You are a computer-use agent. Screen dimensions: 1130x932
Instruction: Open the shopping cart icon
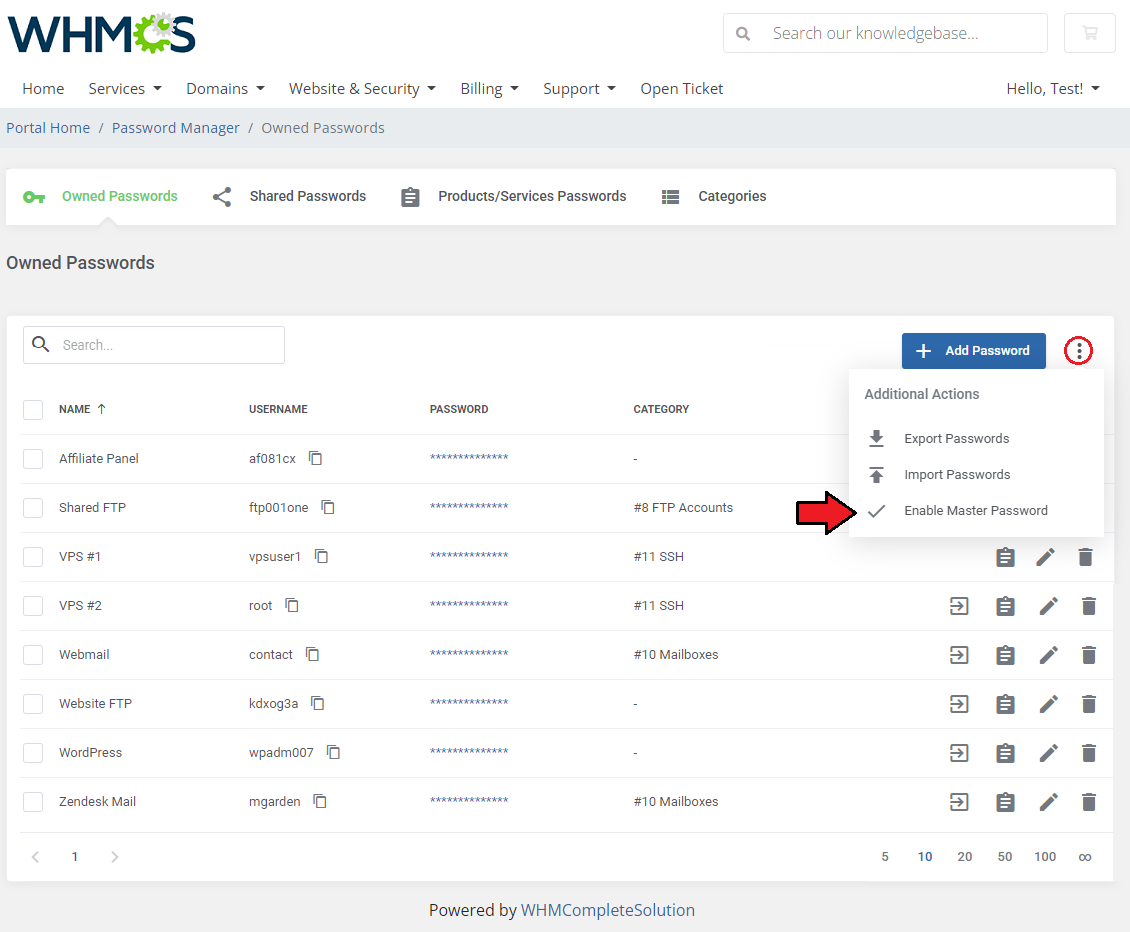point(1090,33)
